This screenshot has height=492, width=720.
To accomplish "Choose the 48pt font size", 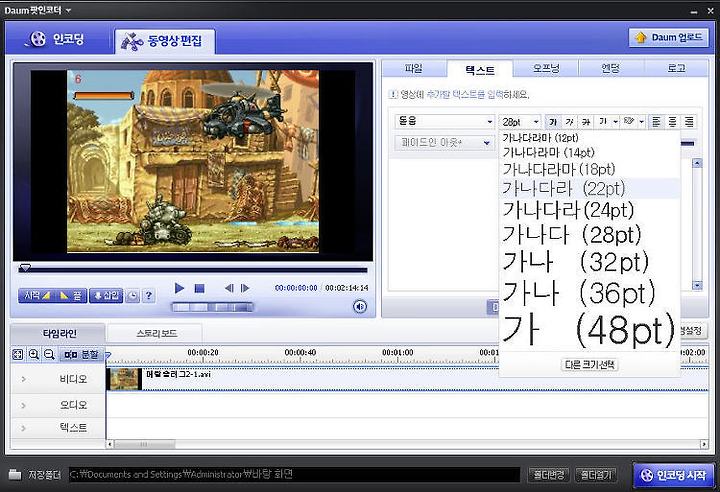I will 589,330.
